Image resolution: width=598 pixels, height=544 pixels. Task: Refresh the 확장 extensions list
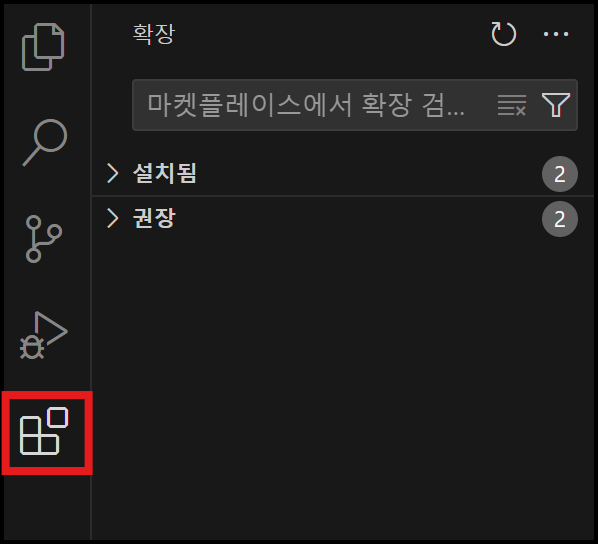[x=503, y=34]
